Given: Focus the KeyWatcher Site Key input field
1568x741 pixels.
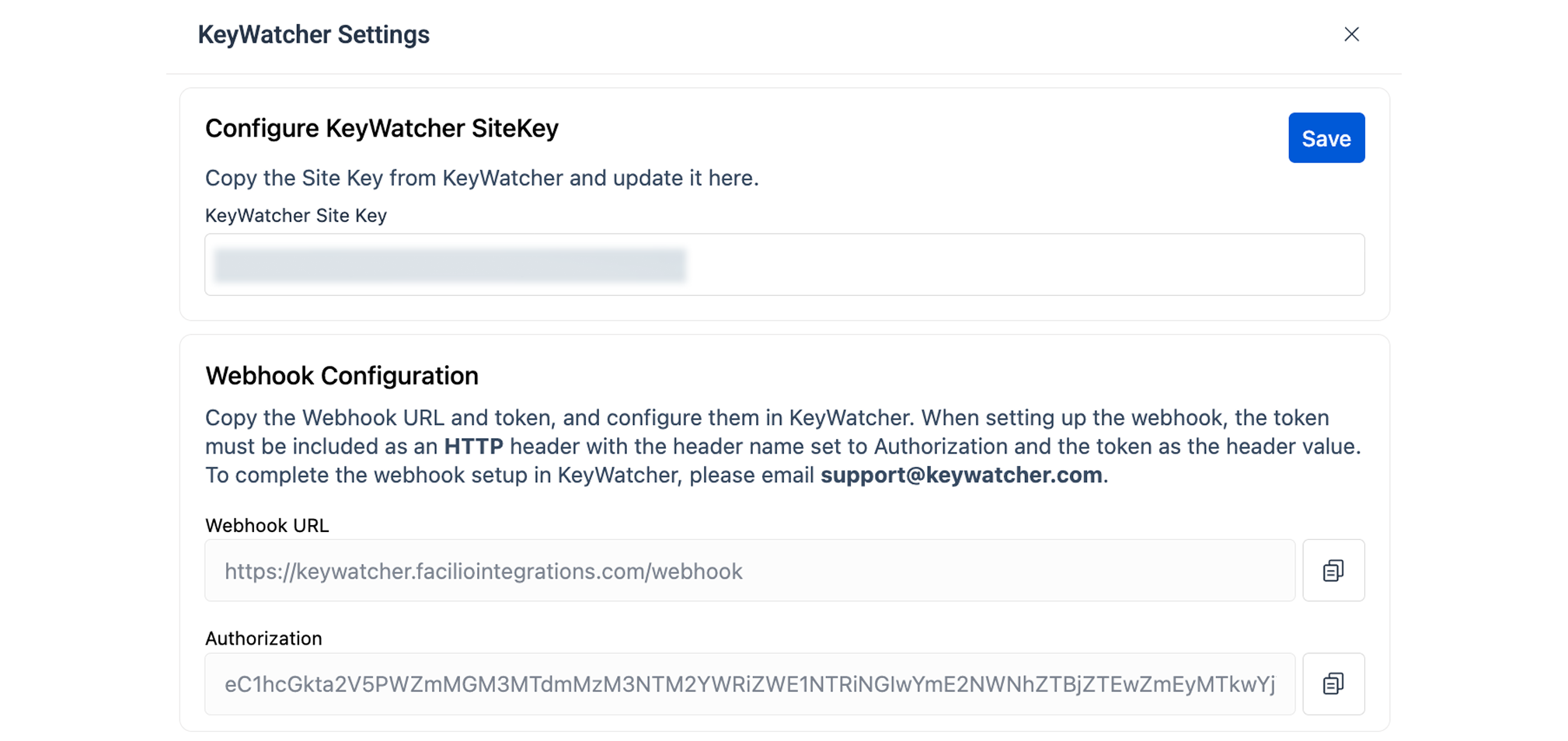Looking at the screenshot, I should point(1010,265).
